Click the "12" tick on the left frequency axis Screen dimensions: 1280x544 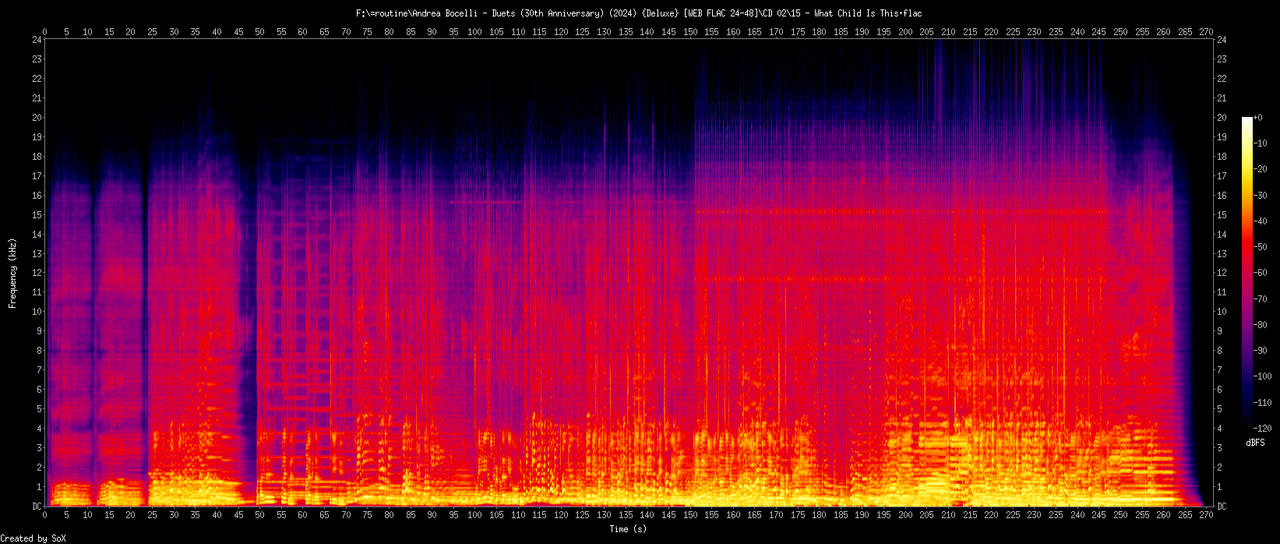click(36, 273)
